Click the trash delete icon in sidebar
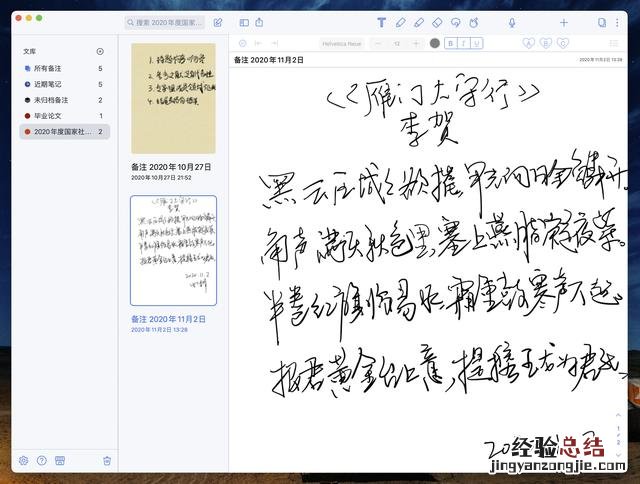The width and height of the screenshot is (640, 484). pos(107,461)
